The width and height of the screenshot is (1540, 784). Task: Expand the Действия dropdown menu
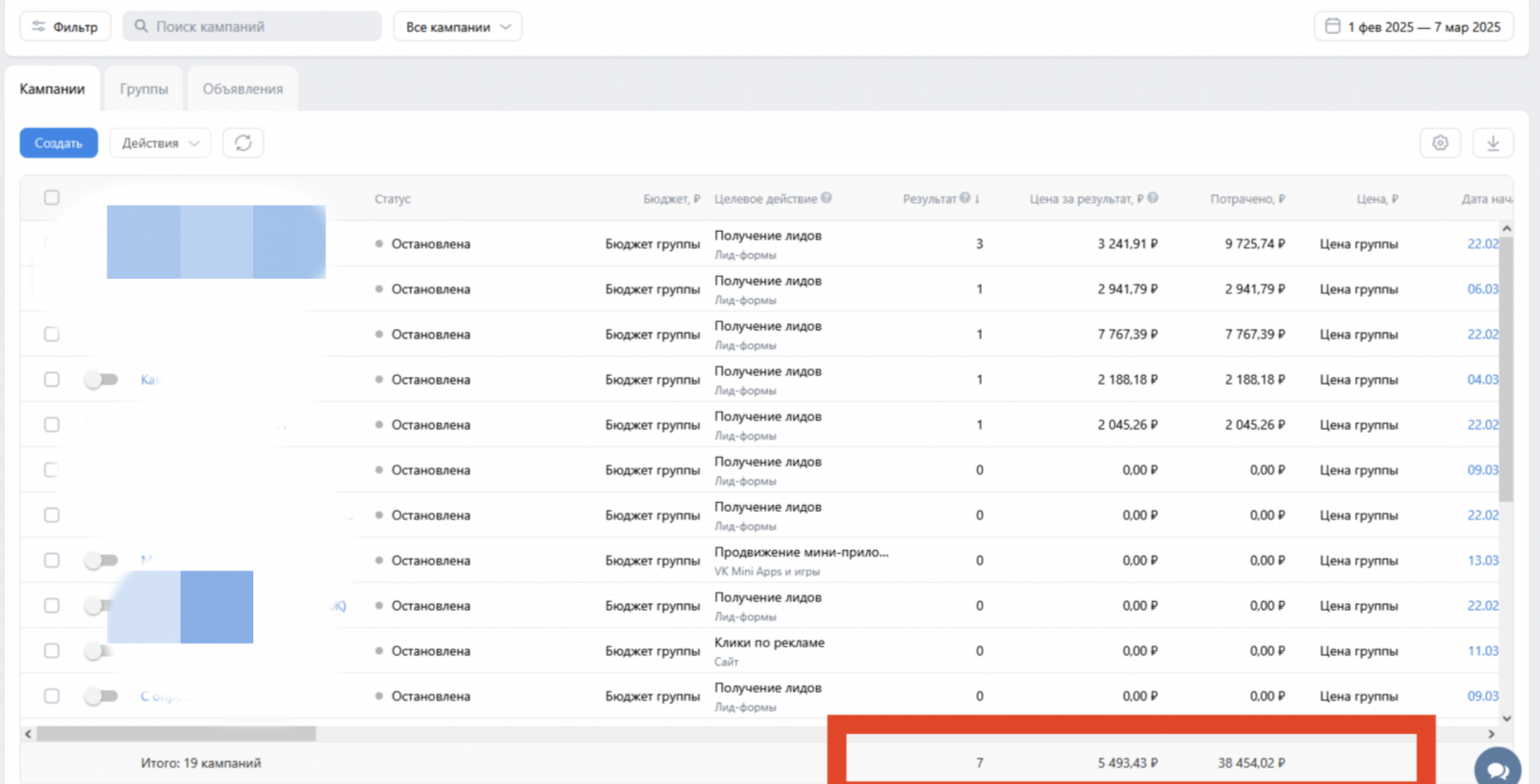pyautogui.click(x=160, y=143)
